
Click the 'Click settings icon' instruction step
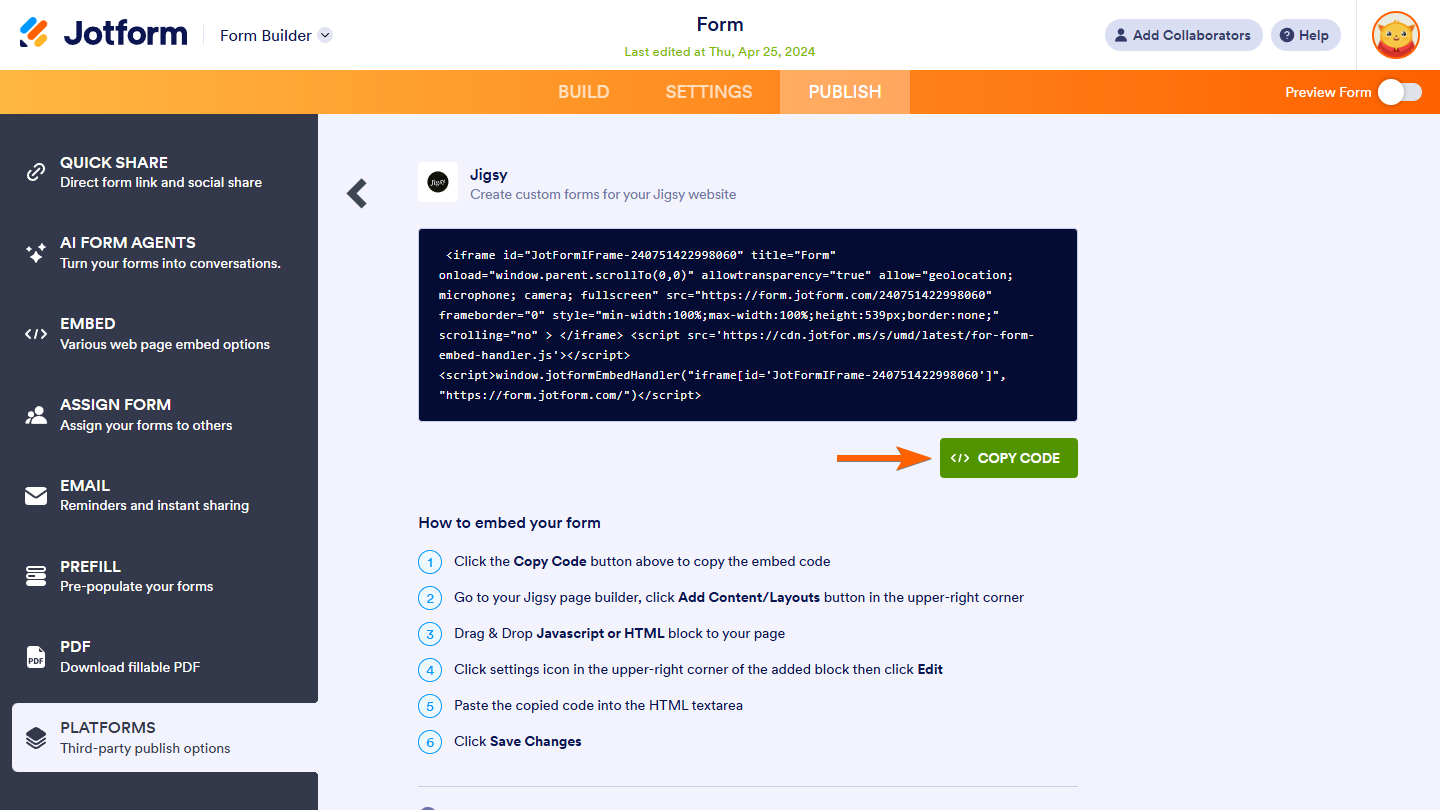click(698, 669)
